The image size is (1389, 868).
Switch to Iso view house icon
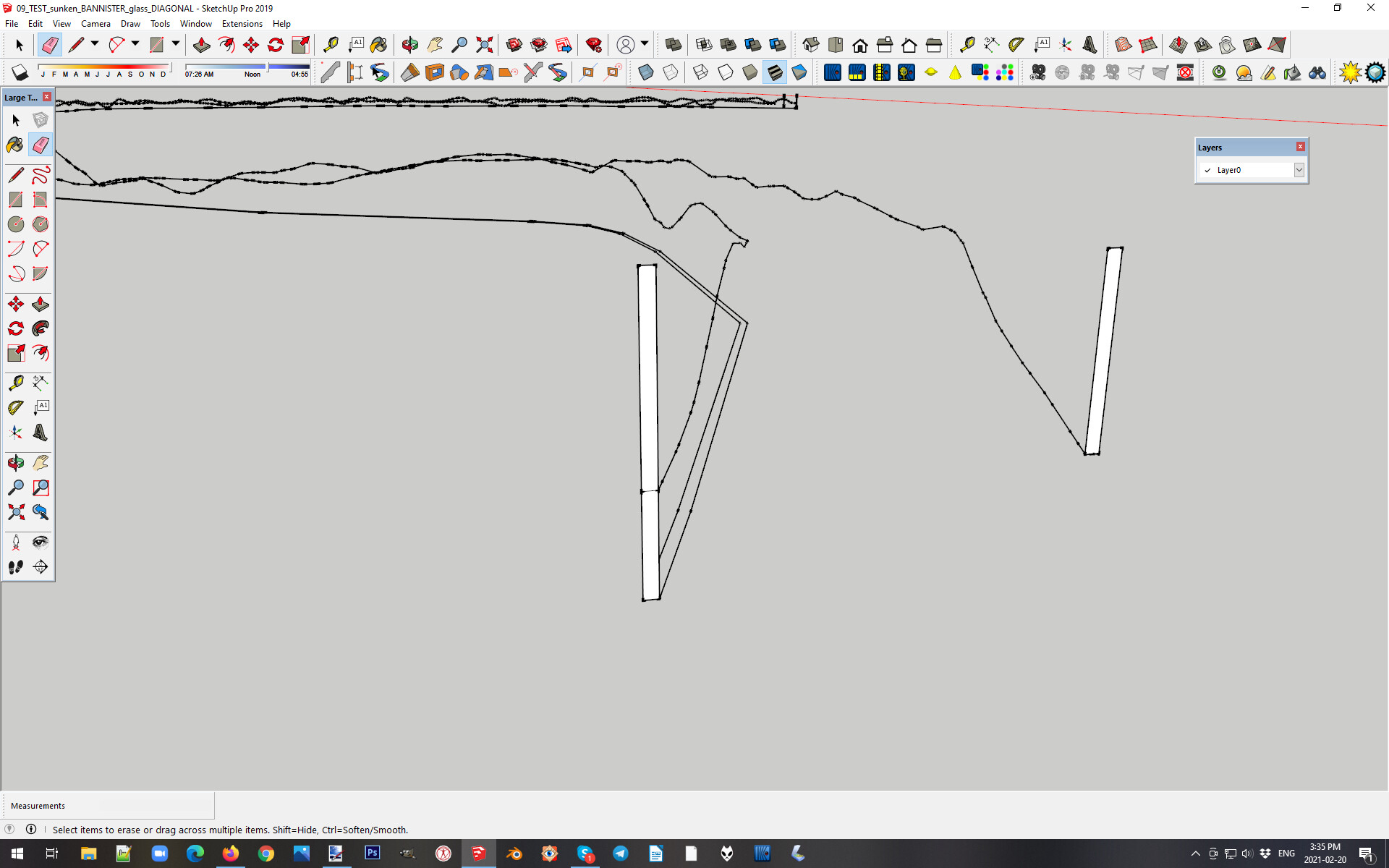click(811, 46)
